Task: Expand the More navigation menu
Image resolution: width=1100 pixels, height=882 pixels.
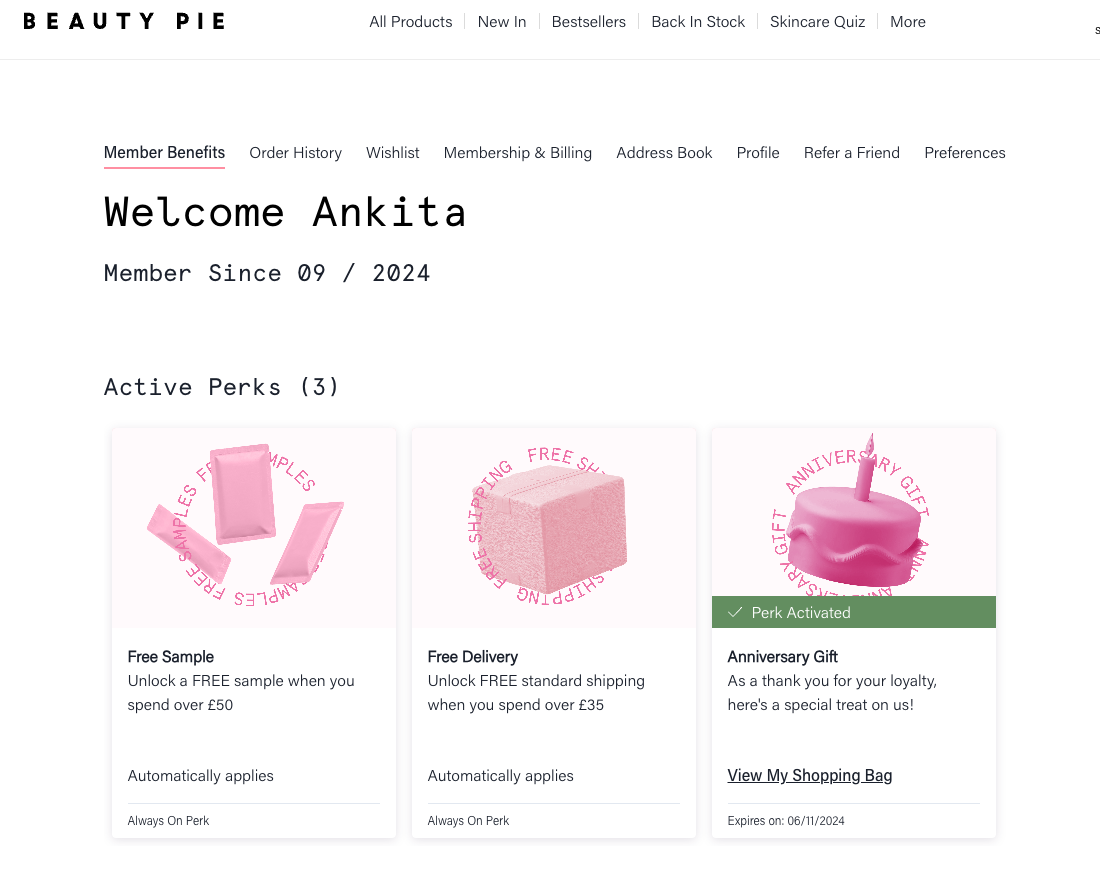Action: [x=908, y=22]
